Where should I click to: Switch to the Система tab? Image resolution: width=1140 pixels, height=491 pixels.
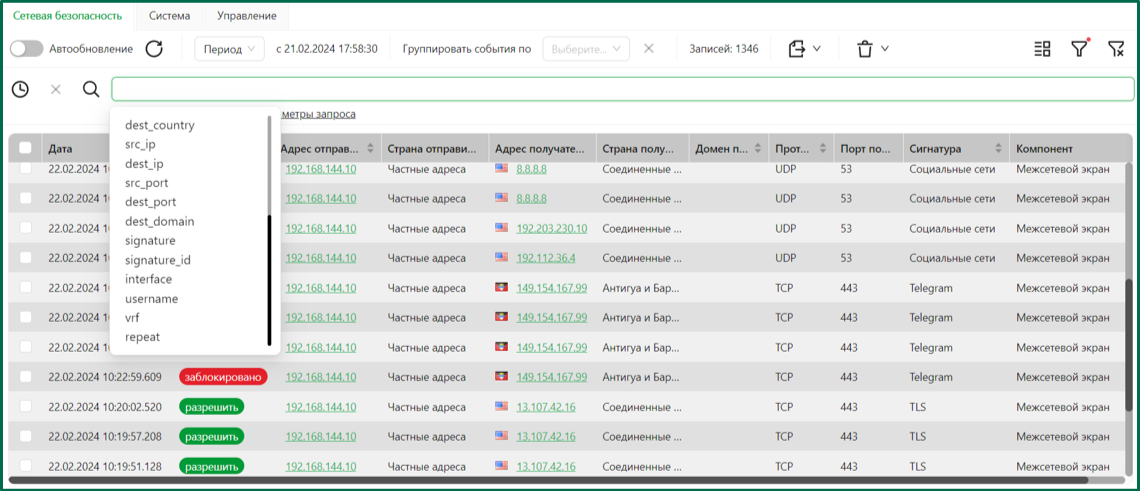pyautogui.click(x=169, y=16)
